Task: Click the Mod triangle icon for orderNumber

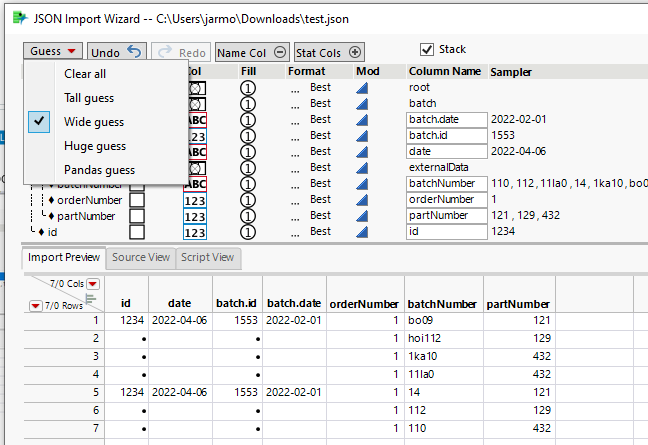Action: tap(362, 200)
